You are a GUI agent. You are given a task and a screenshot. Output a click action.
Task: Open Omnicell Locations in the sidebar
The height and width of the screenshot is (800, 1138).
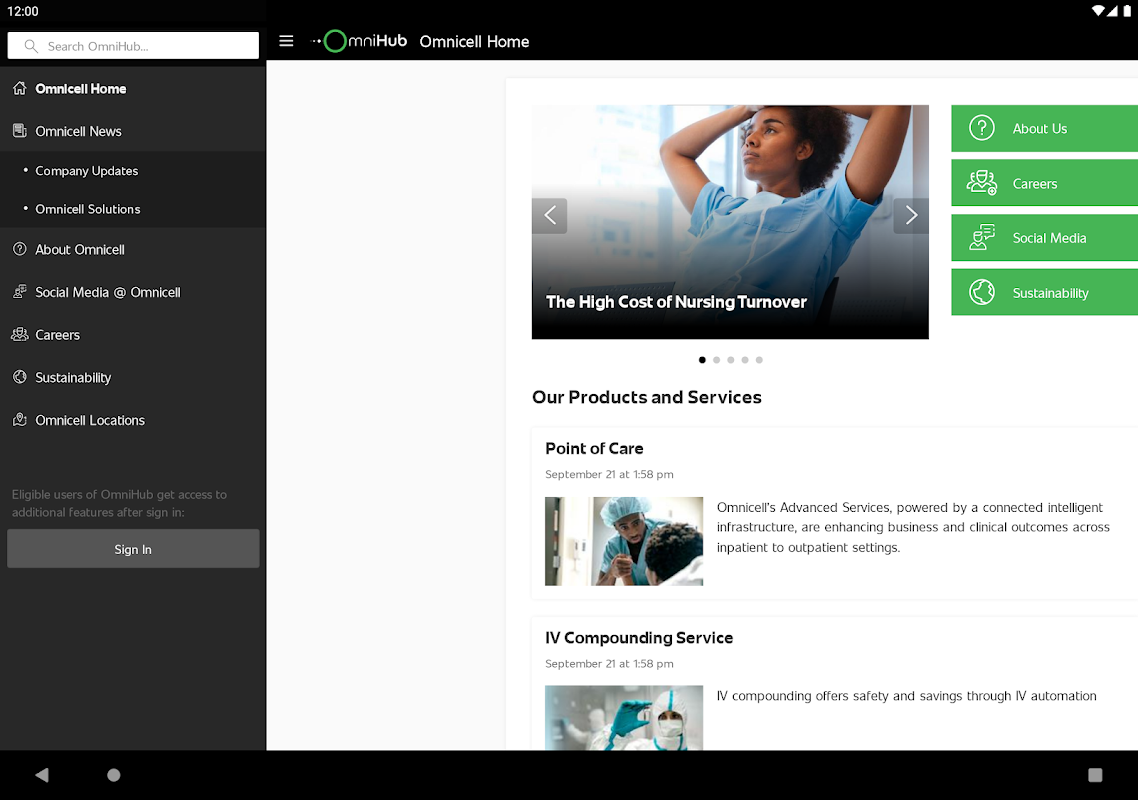tap(133, 420)
